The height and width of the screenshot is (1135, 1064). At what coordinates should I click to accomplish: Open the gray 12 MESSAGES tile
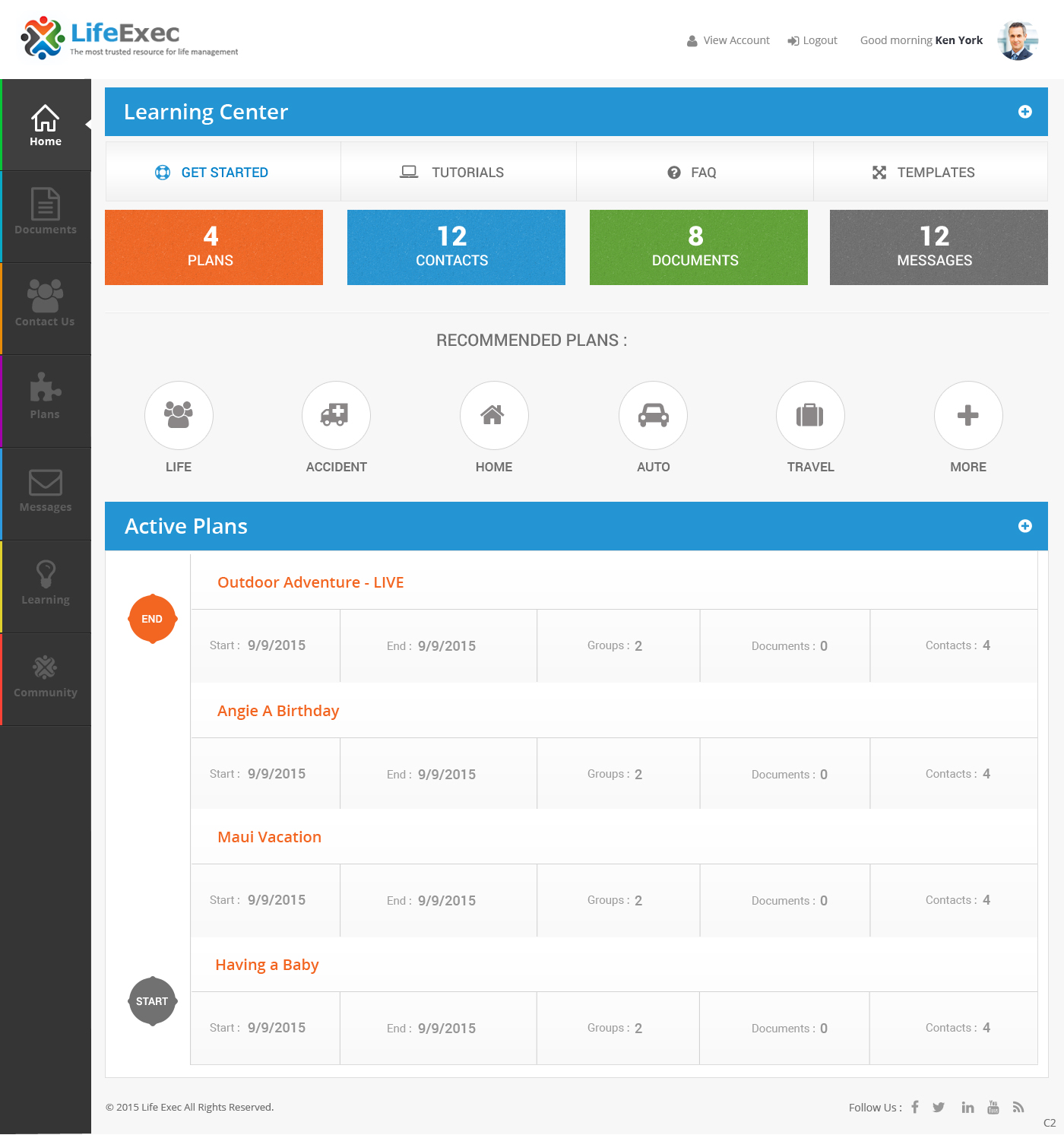[939, 247]
